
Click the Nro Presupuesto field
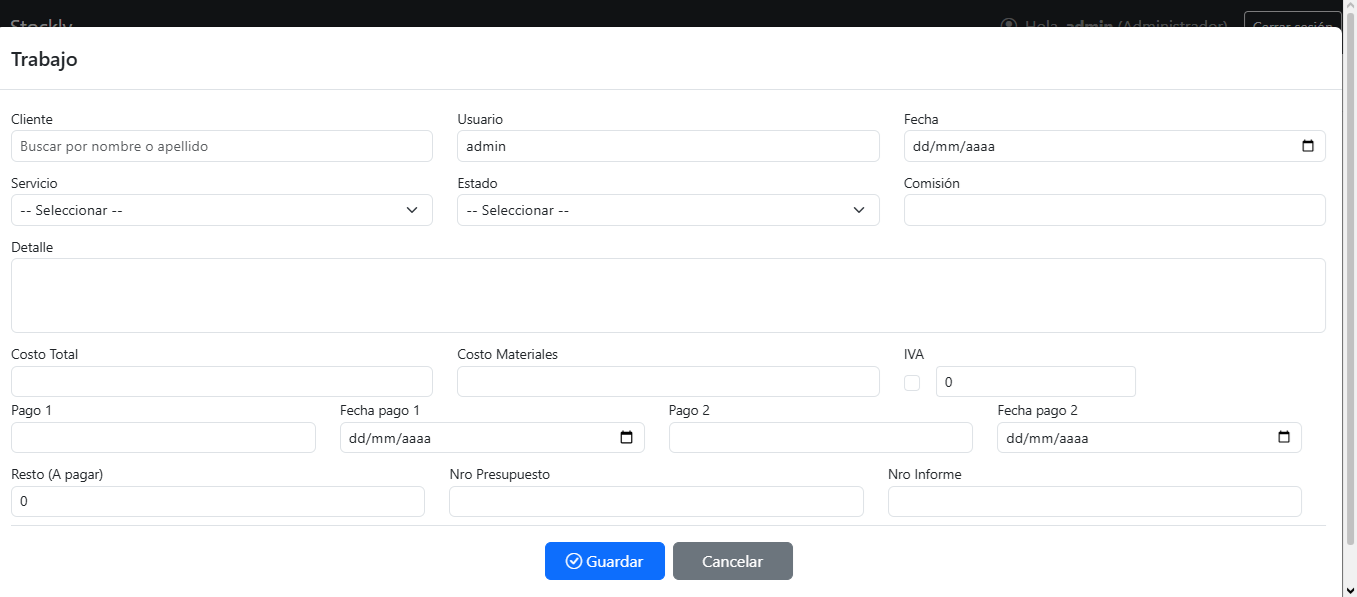tap(656, 502)
